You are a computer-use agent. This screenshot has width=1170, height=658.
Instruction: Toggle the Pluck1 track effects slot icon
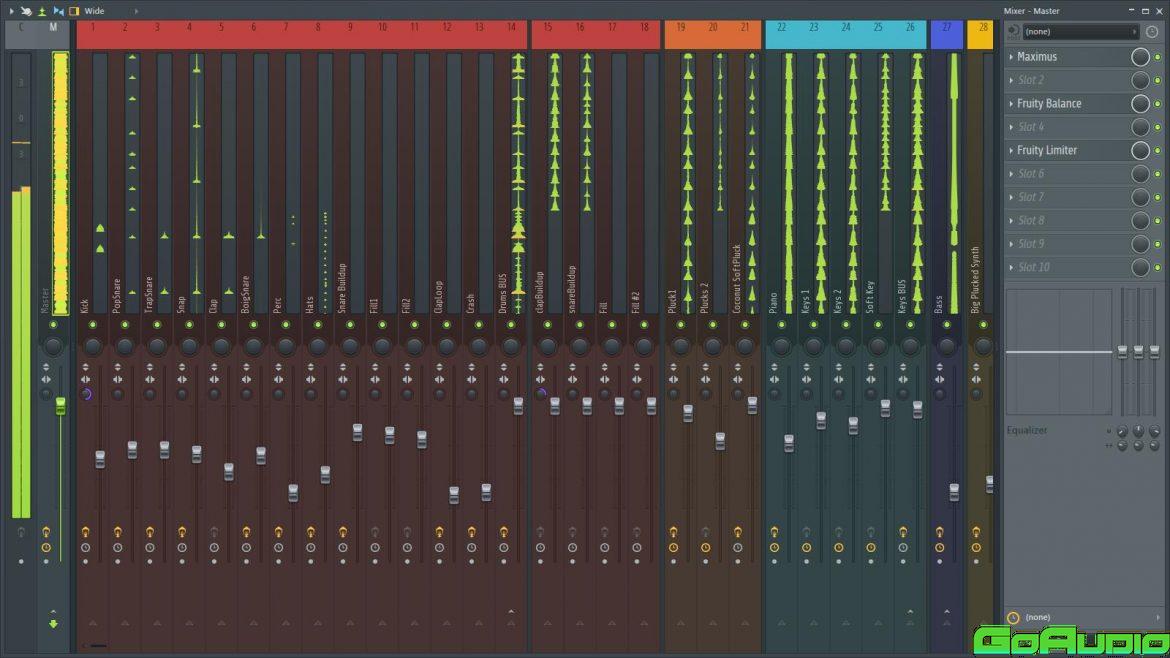(674, 532)
